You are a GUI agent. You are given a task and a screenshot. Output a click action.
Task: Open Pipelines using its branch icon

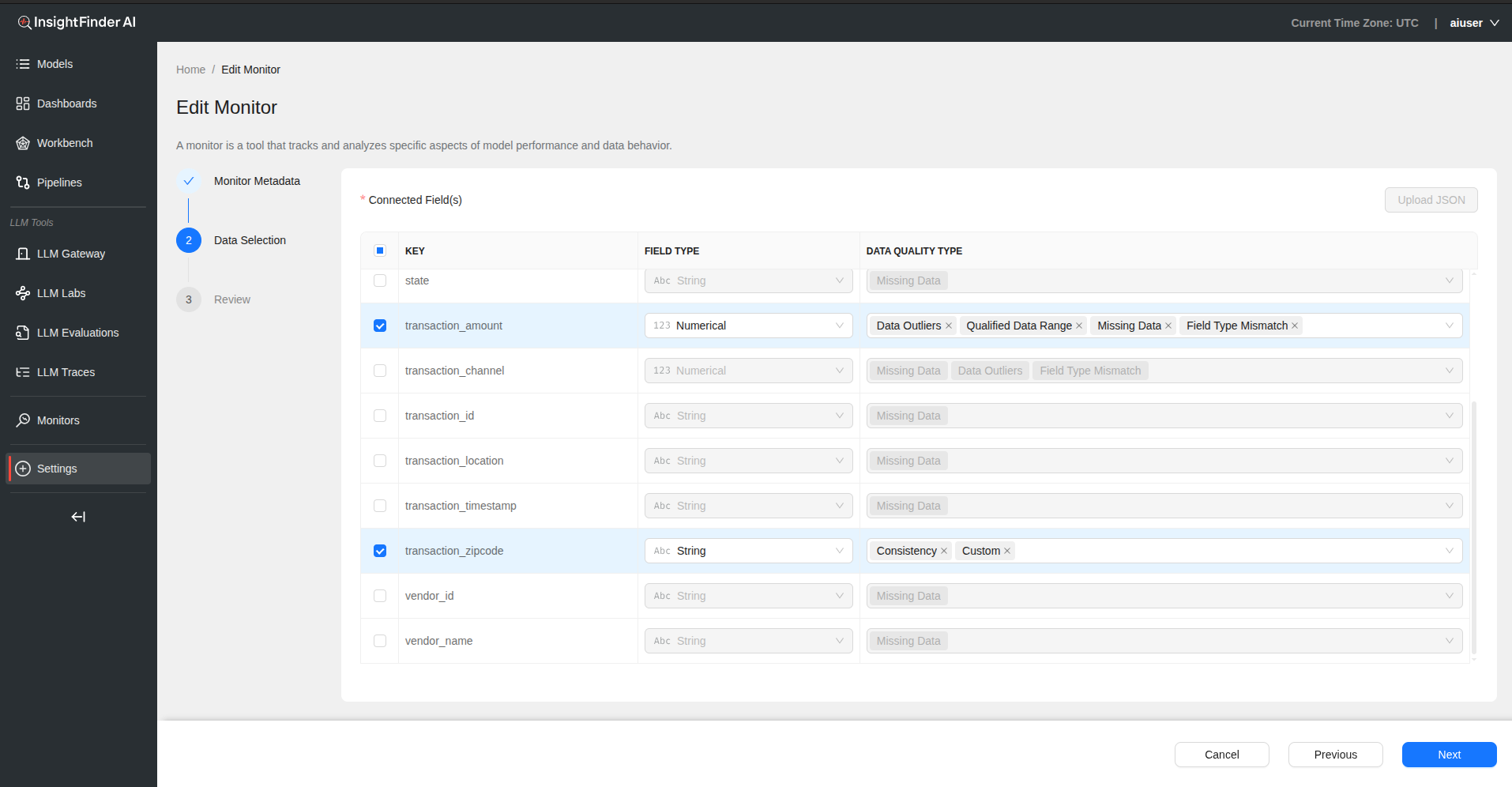tap(23, 183)
